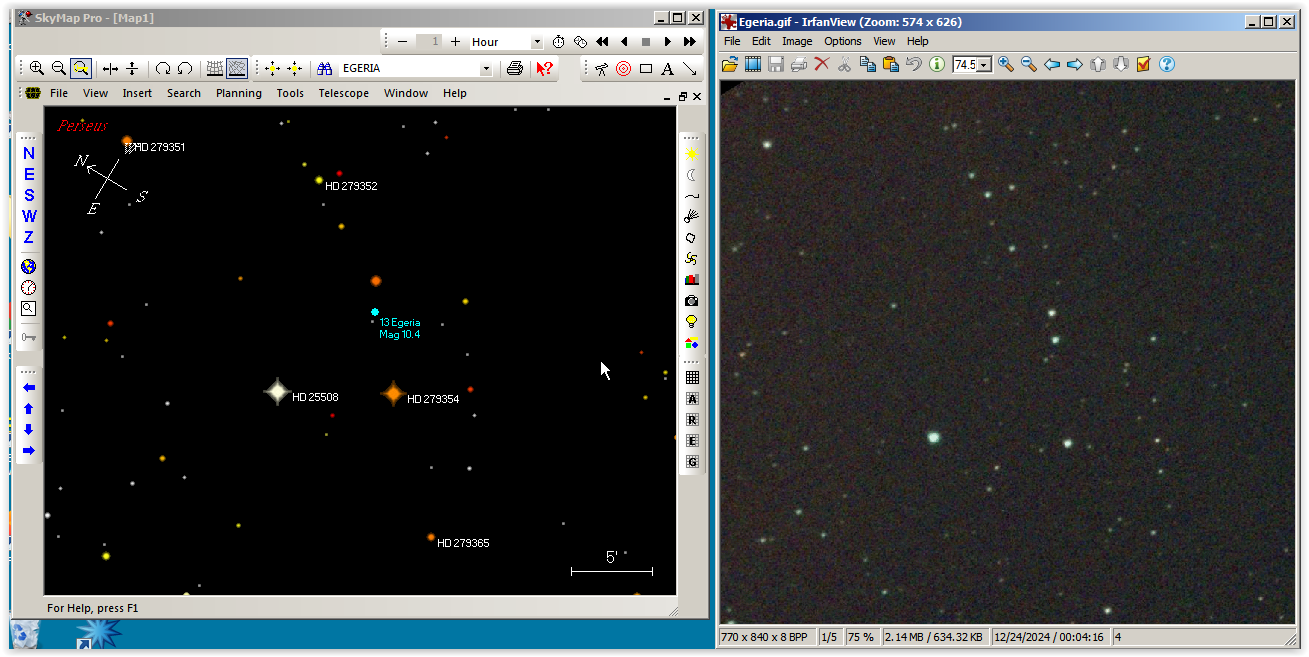Image resolution: width=1309 pixels, height=657 pixels.
Task: Point to zenith with the Z button
Action: (x=29, y=238)
